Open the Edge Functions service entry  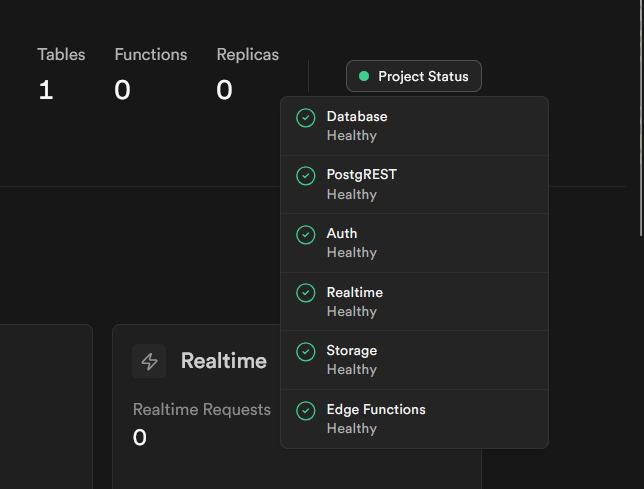(414, 418)
